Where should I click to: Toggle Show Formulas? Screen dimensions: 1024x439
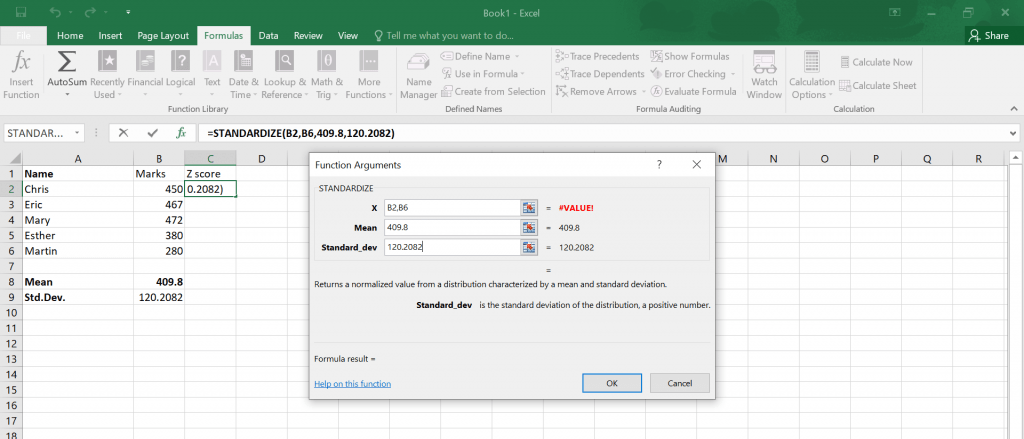[690, 56]
